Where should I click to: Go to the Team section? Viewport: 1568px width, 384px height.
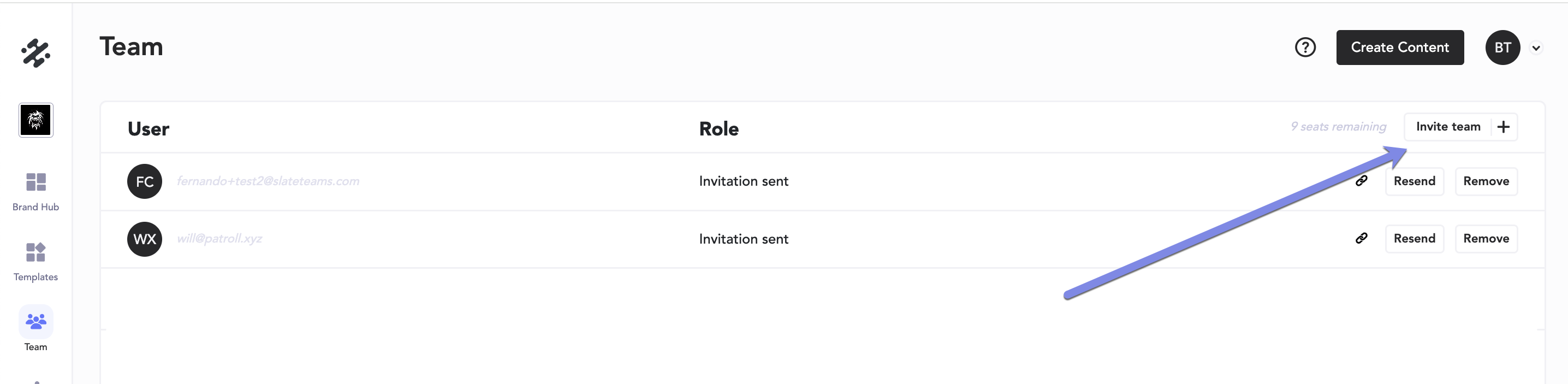pyautogui.click(x=36, y=329)
